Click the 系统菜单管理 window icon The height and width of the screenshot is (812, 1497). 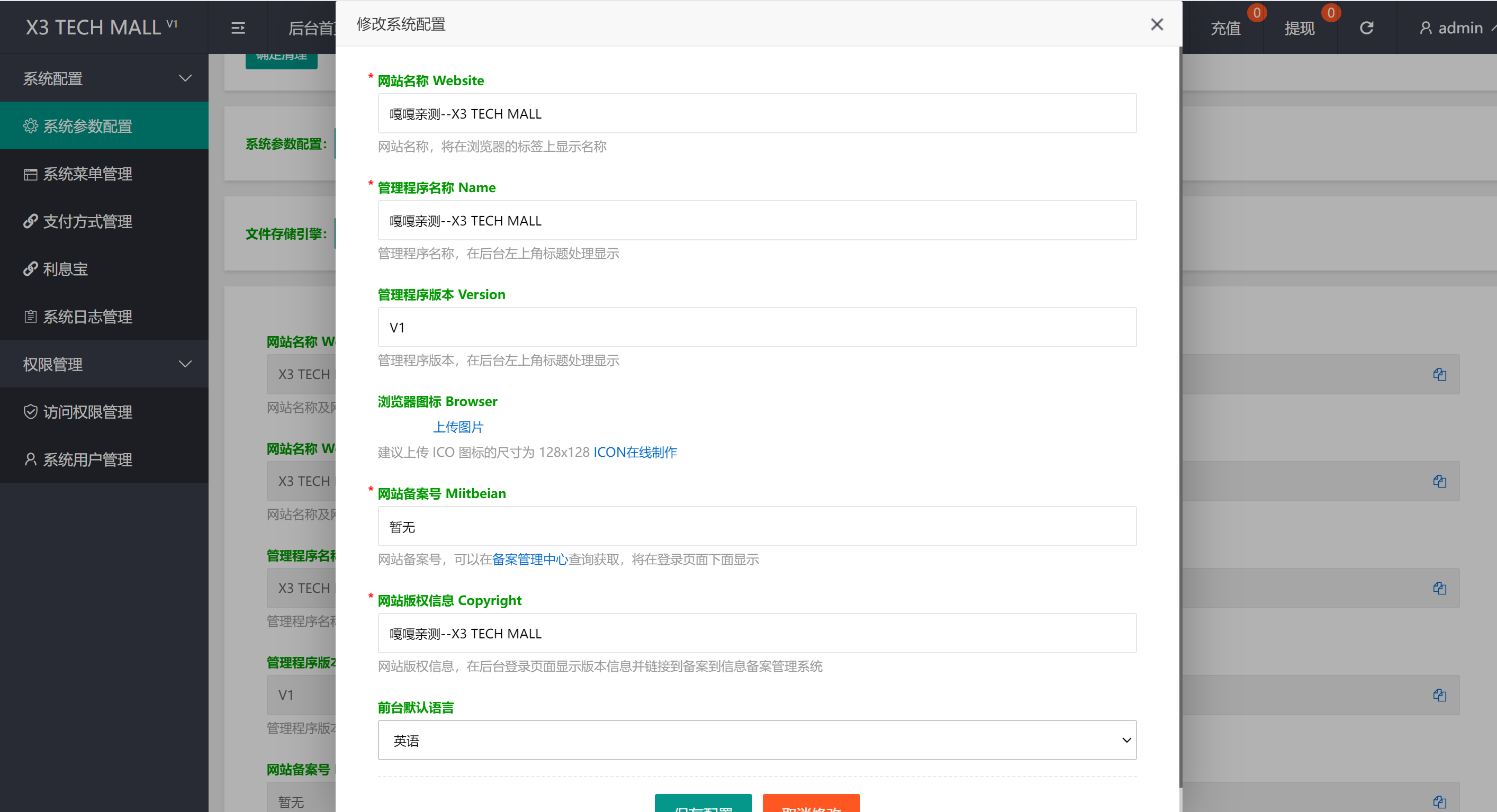30,174
